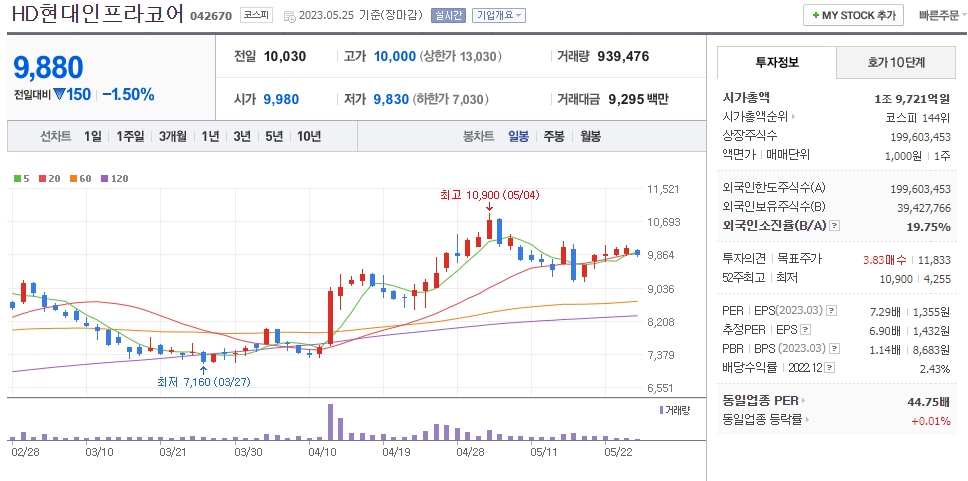Click the 최저 7,160 (03/27) chart label
968x481 pixels.
[x=206, y=382]
